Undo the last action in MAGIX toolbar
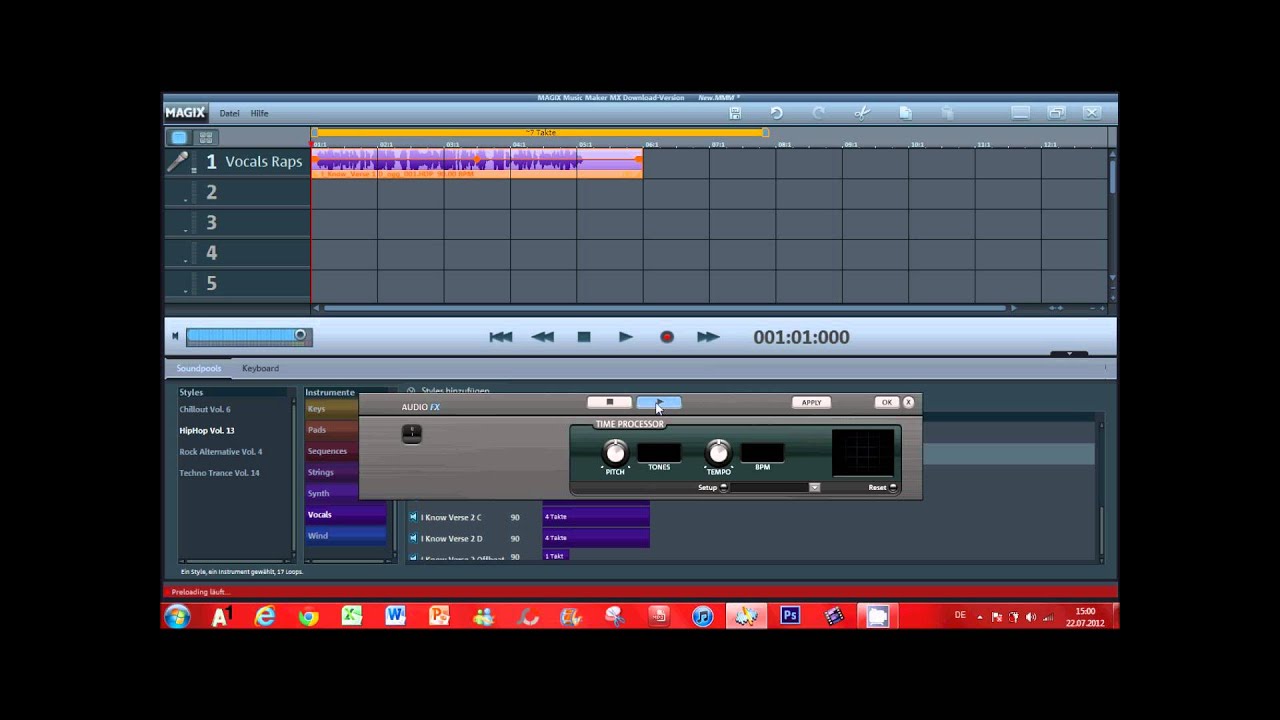The height and width of the screenshot is (720, 1280). (x=776, y=113)
